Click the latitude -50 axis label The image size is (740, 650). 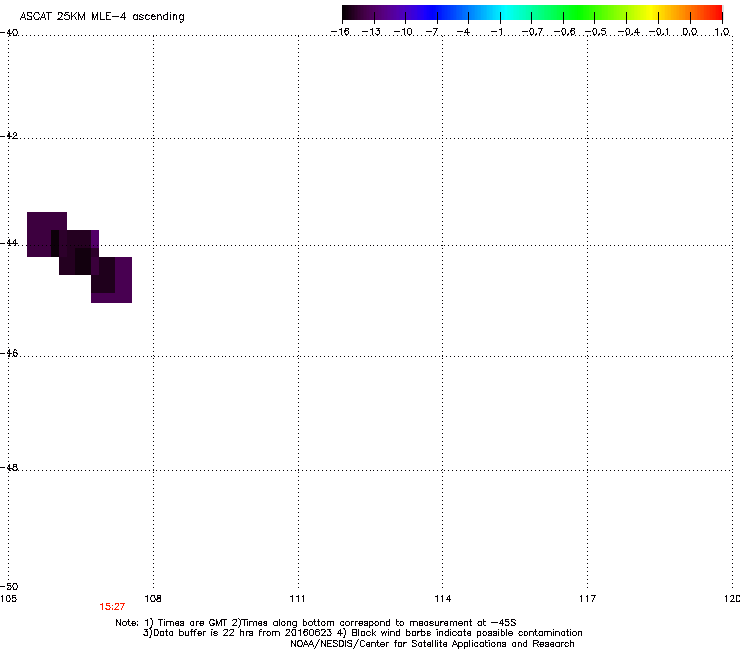[9, 586]
